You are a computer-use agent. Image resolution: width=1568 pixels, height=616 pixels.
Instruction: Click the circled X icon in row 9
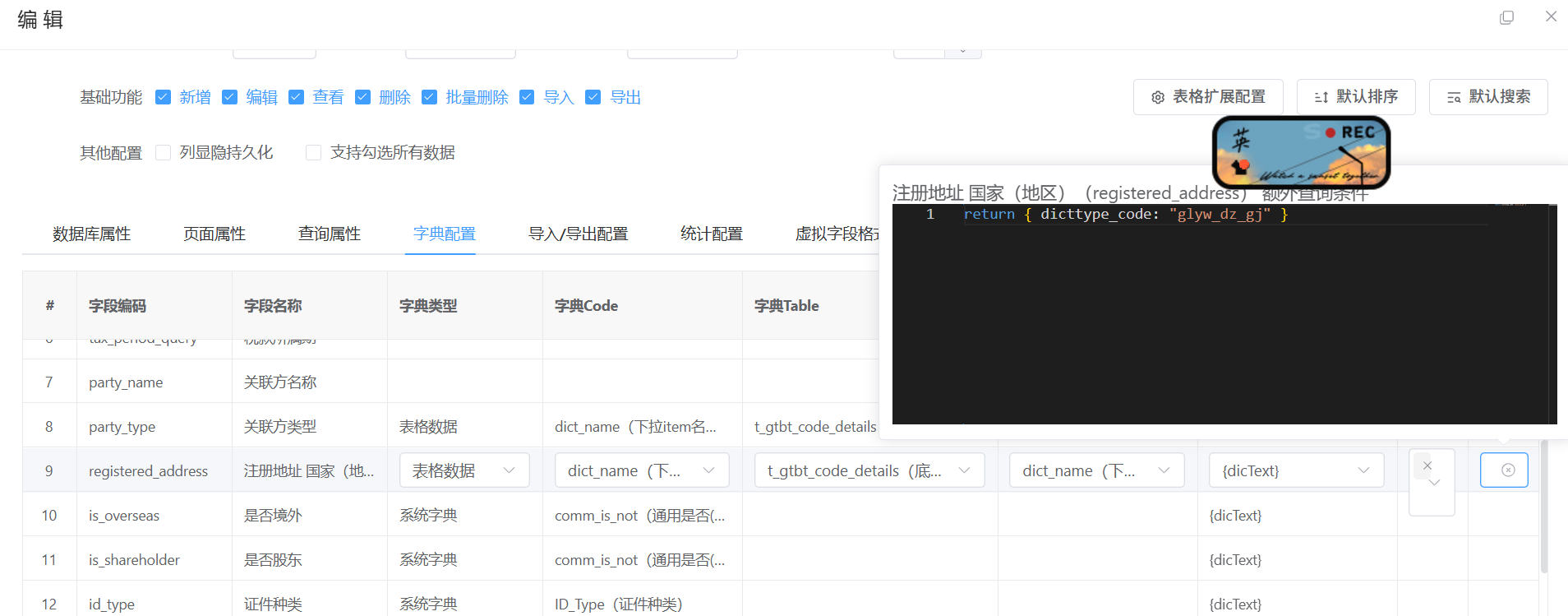click(x=1507, y=470)
